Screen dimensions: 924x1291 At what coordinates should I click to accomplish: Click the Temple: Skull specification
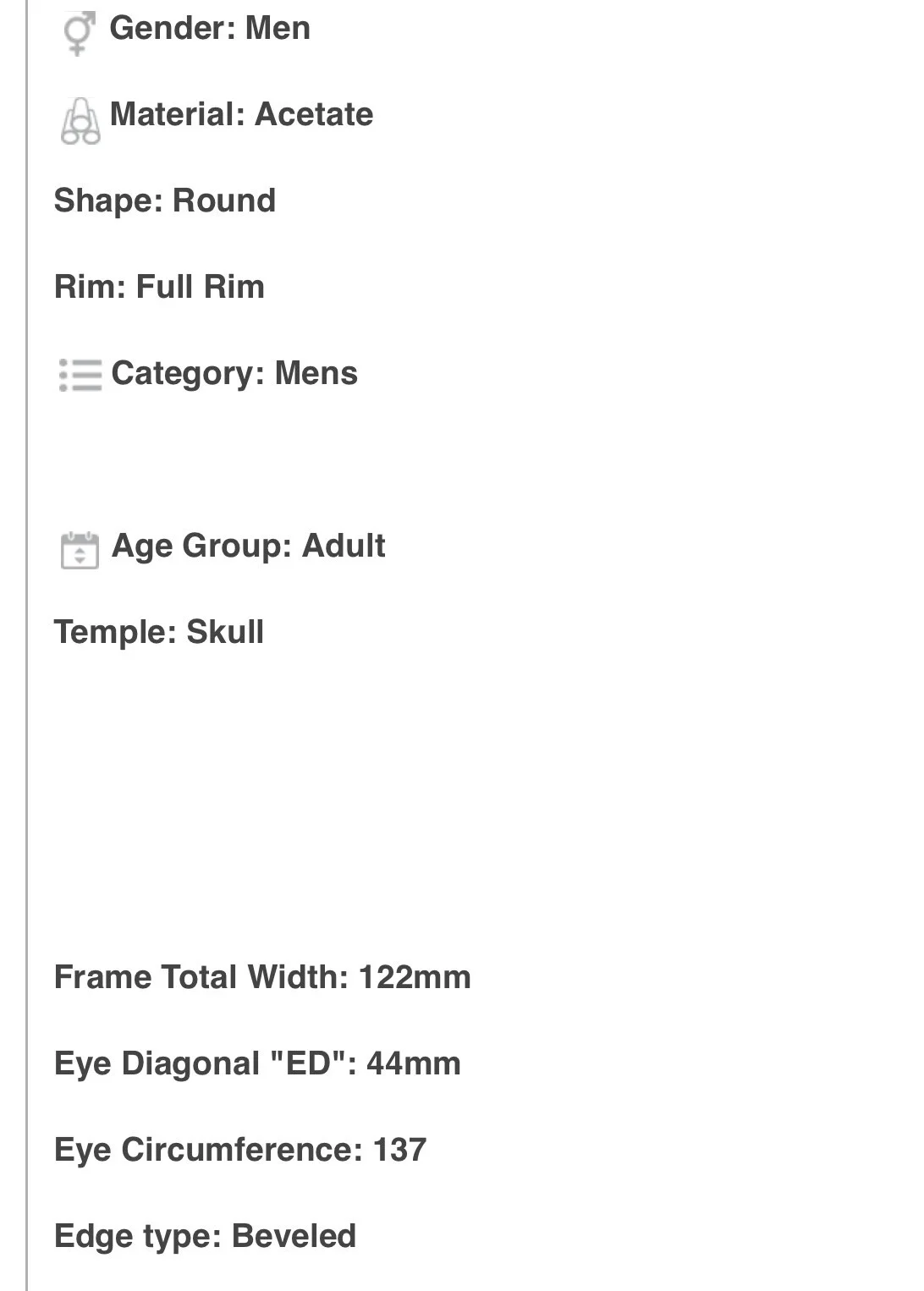(159, 632)
